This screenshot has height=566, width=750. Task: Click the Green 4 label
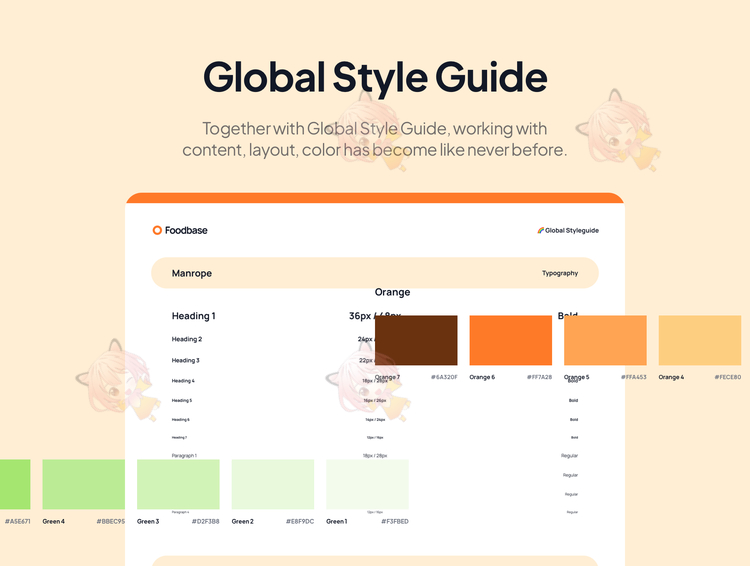[54, 522]
